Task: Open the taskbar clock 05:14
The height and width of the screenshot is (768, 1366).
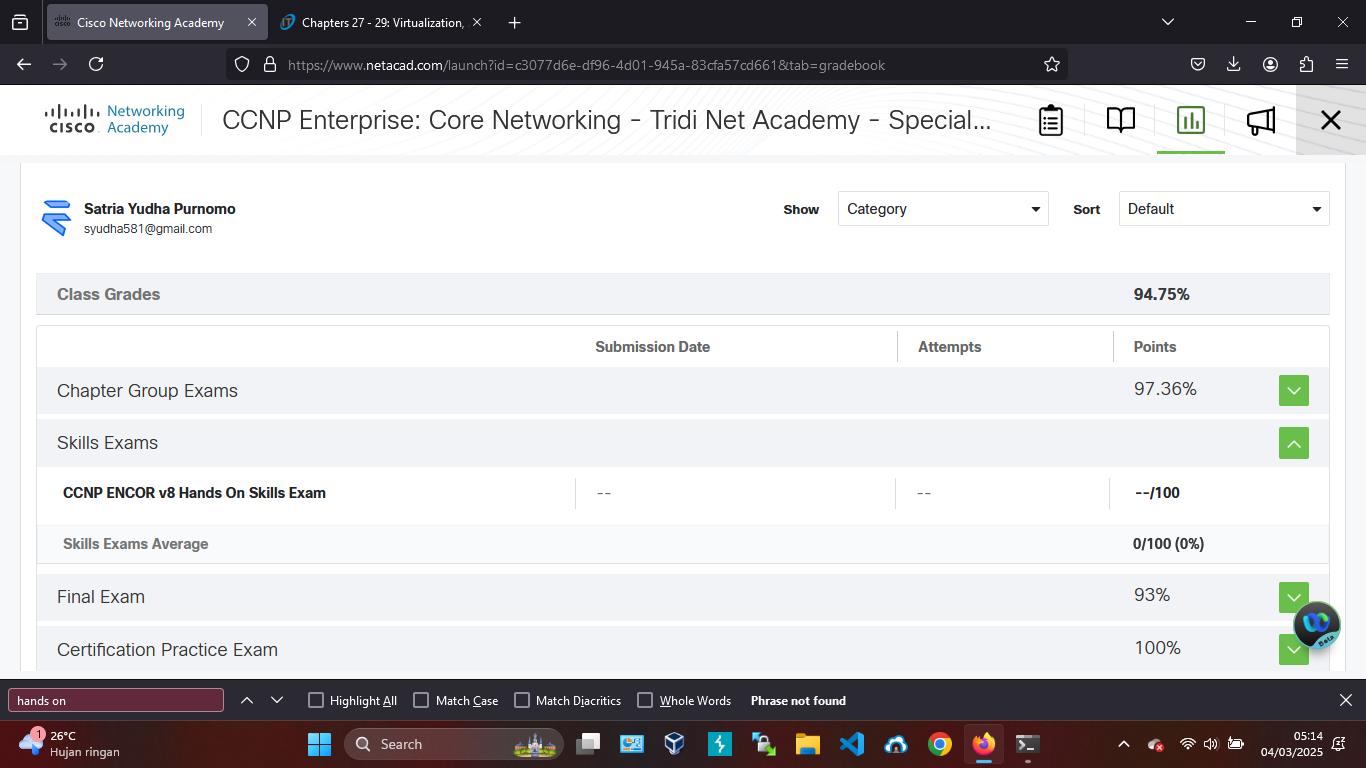Action: tap(1291, 744)
